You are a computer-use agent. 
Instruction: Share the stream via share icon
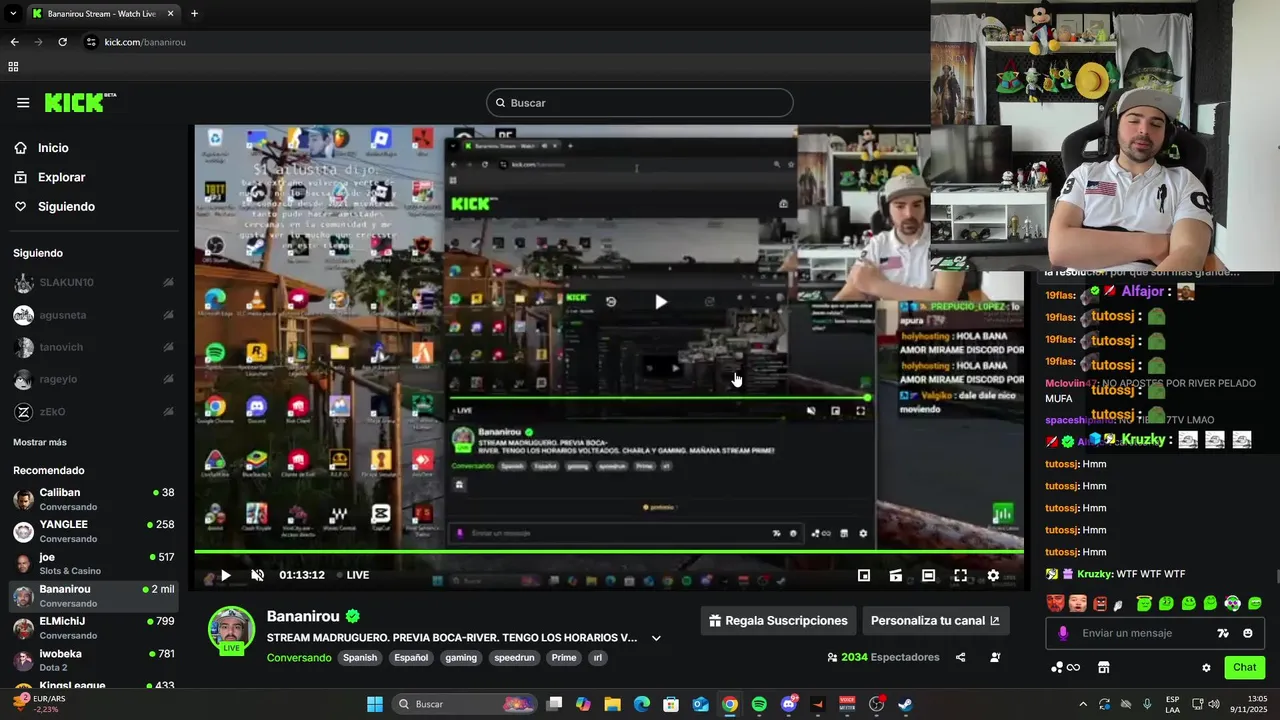point(960,657)
